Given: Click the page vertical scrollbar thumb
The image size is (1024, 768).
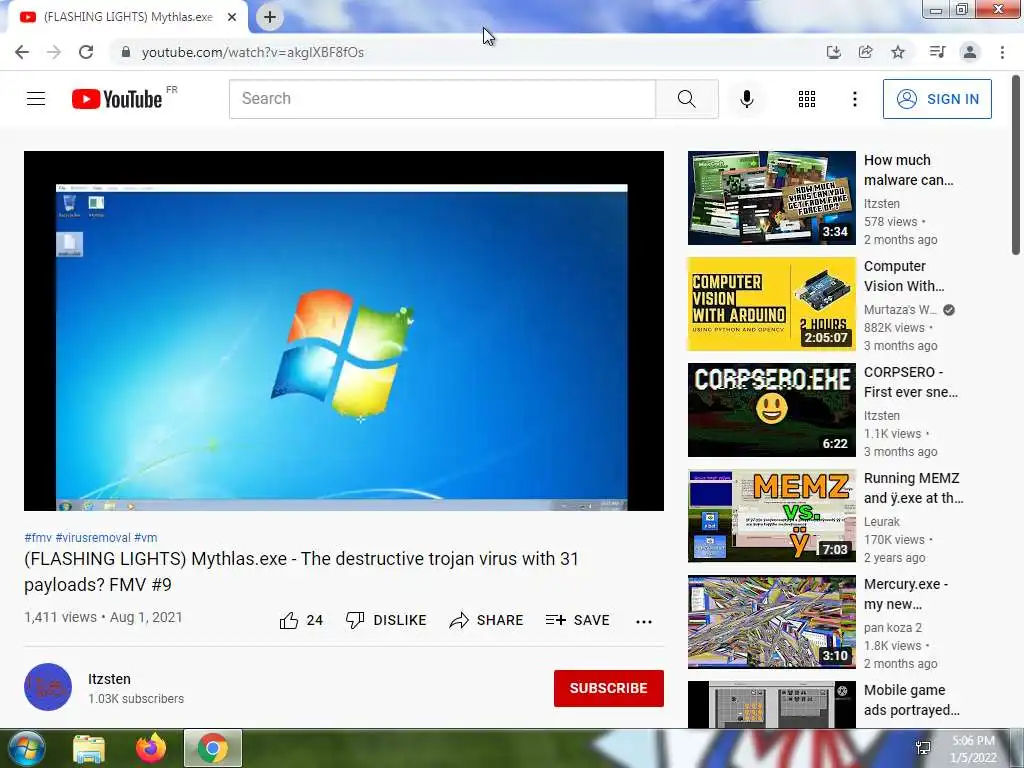Looking at the screenshot, I should pos(1016,165).
